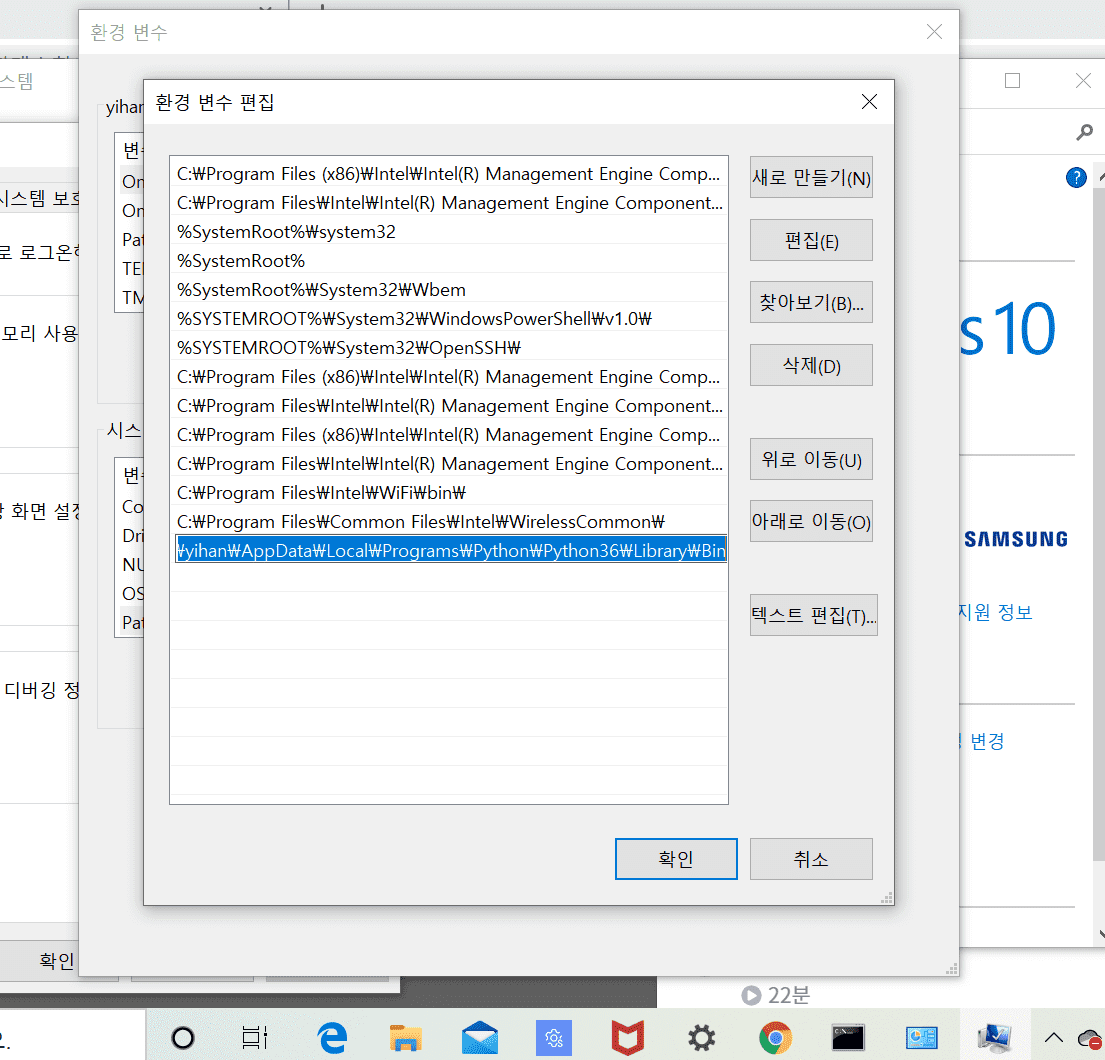This screenshot has width=1105, height=1060.
Task: Select %SystemRoot%\system32 entry
Action: [449, 232]
